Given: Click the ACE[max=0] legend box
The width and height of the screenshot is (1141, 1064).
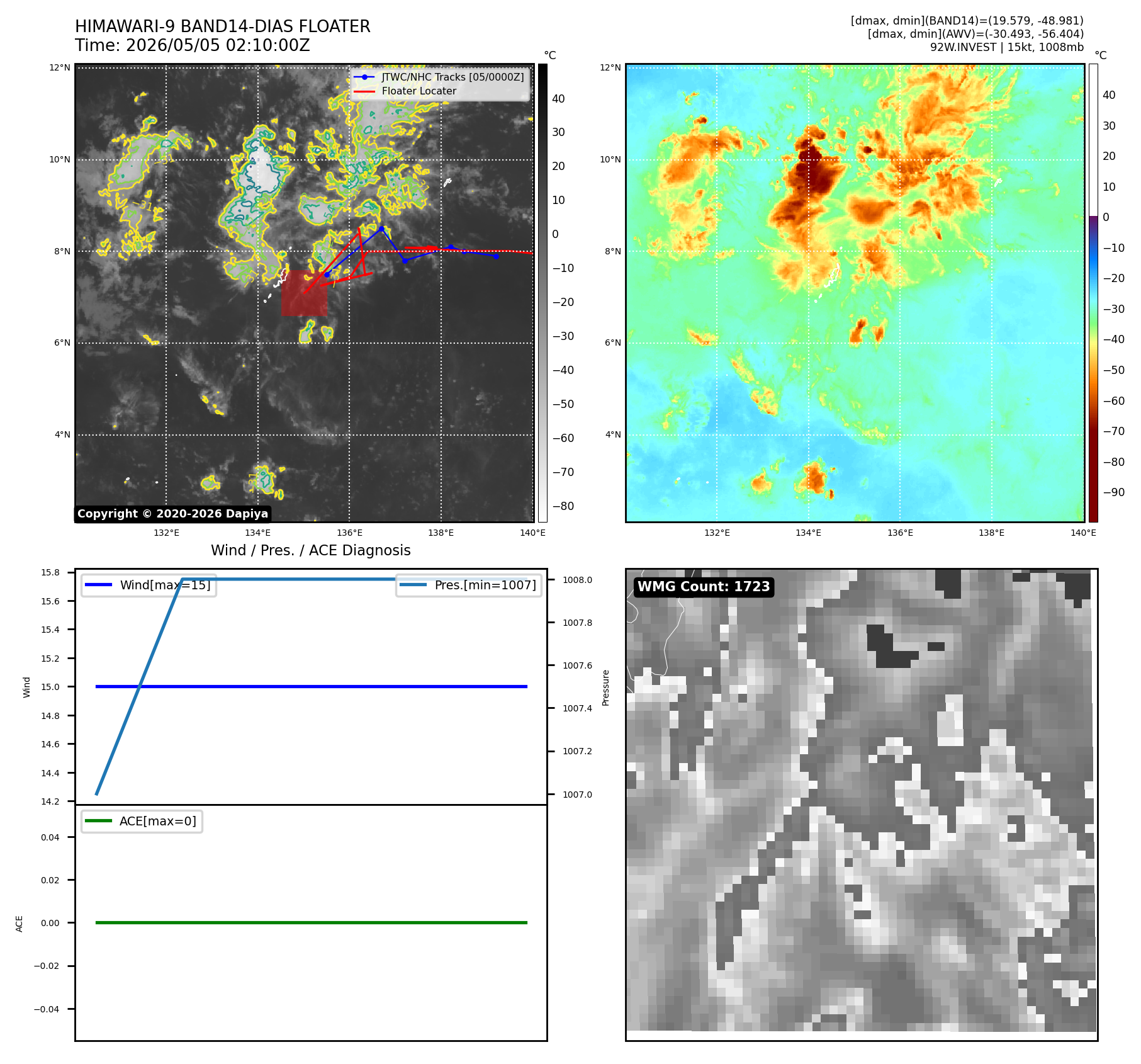Looking at the screenshot, I should pyautogui.click(x=142, y=821).
